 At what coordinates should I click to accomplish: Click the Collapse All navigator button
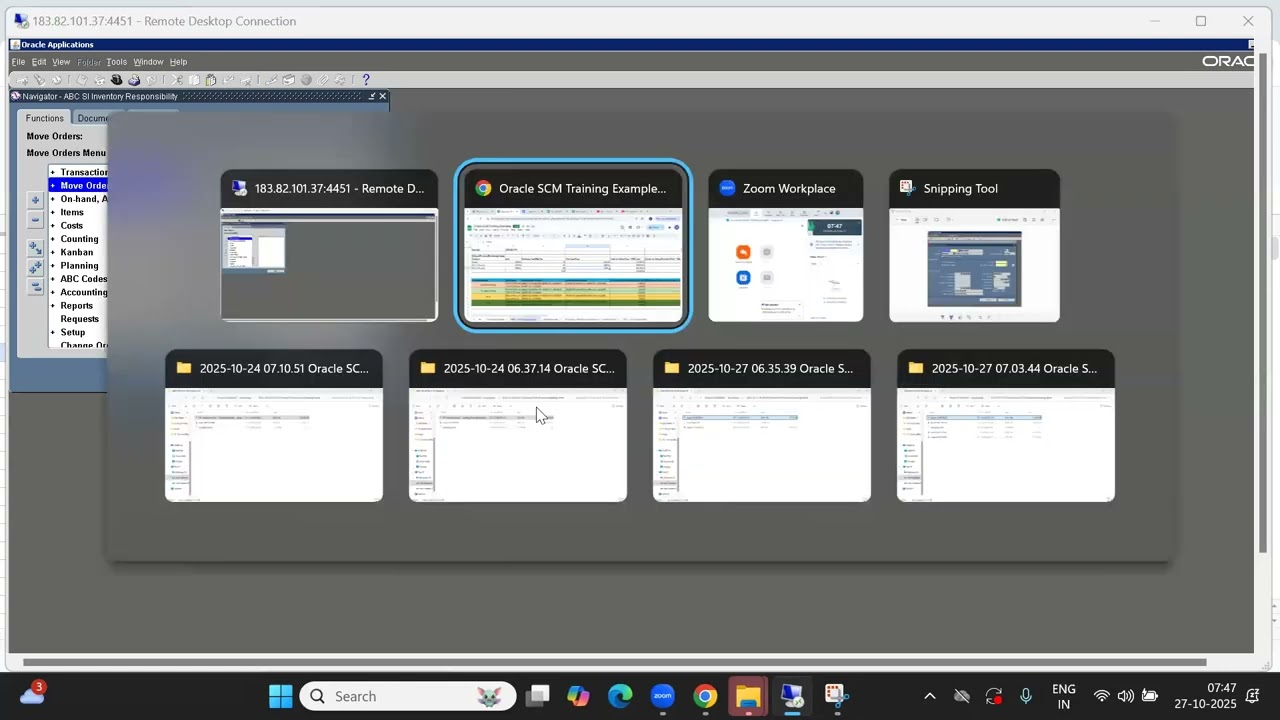point(35,286)
